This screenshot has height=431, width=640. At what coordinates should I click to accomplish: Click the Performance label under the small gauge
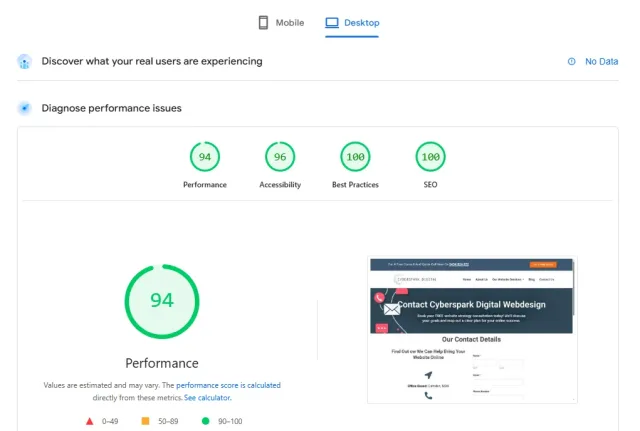coord(205,184)
